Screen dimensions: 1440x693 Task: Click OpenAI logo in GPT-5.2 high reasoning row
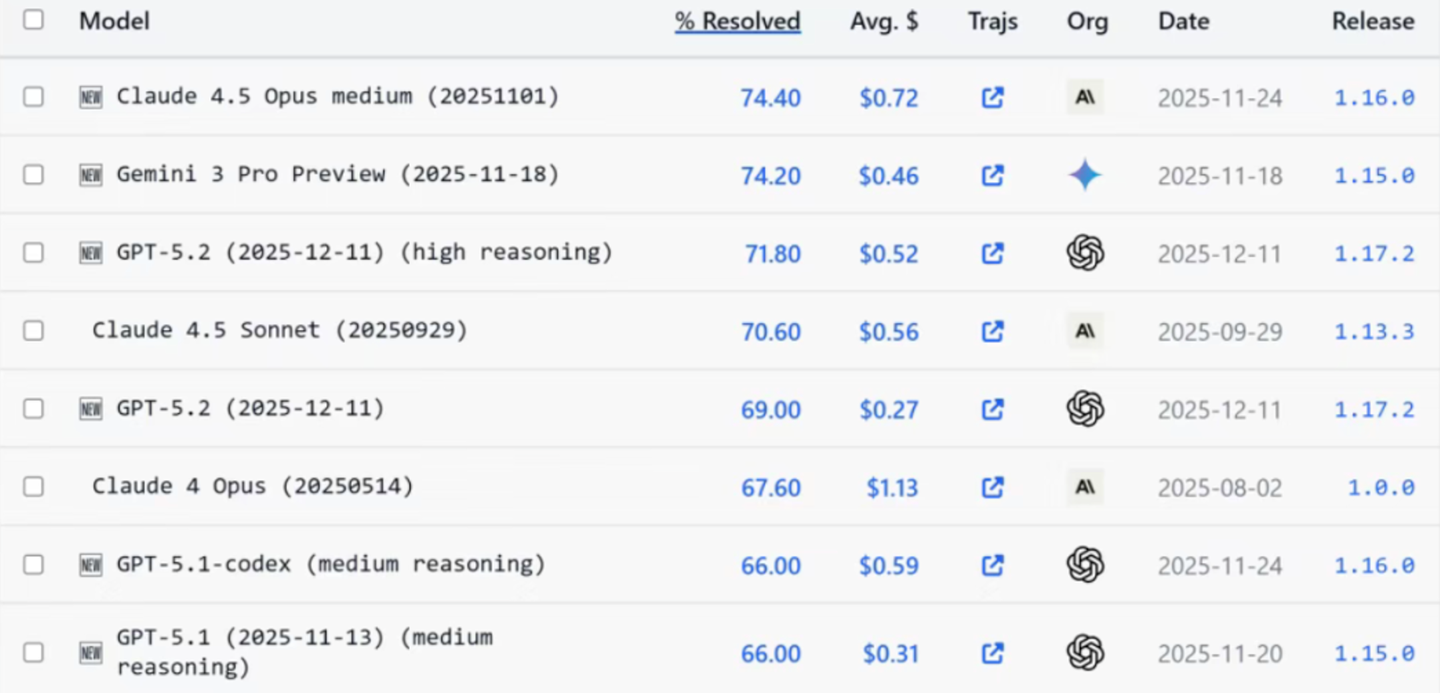[1085, 253]
